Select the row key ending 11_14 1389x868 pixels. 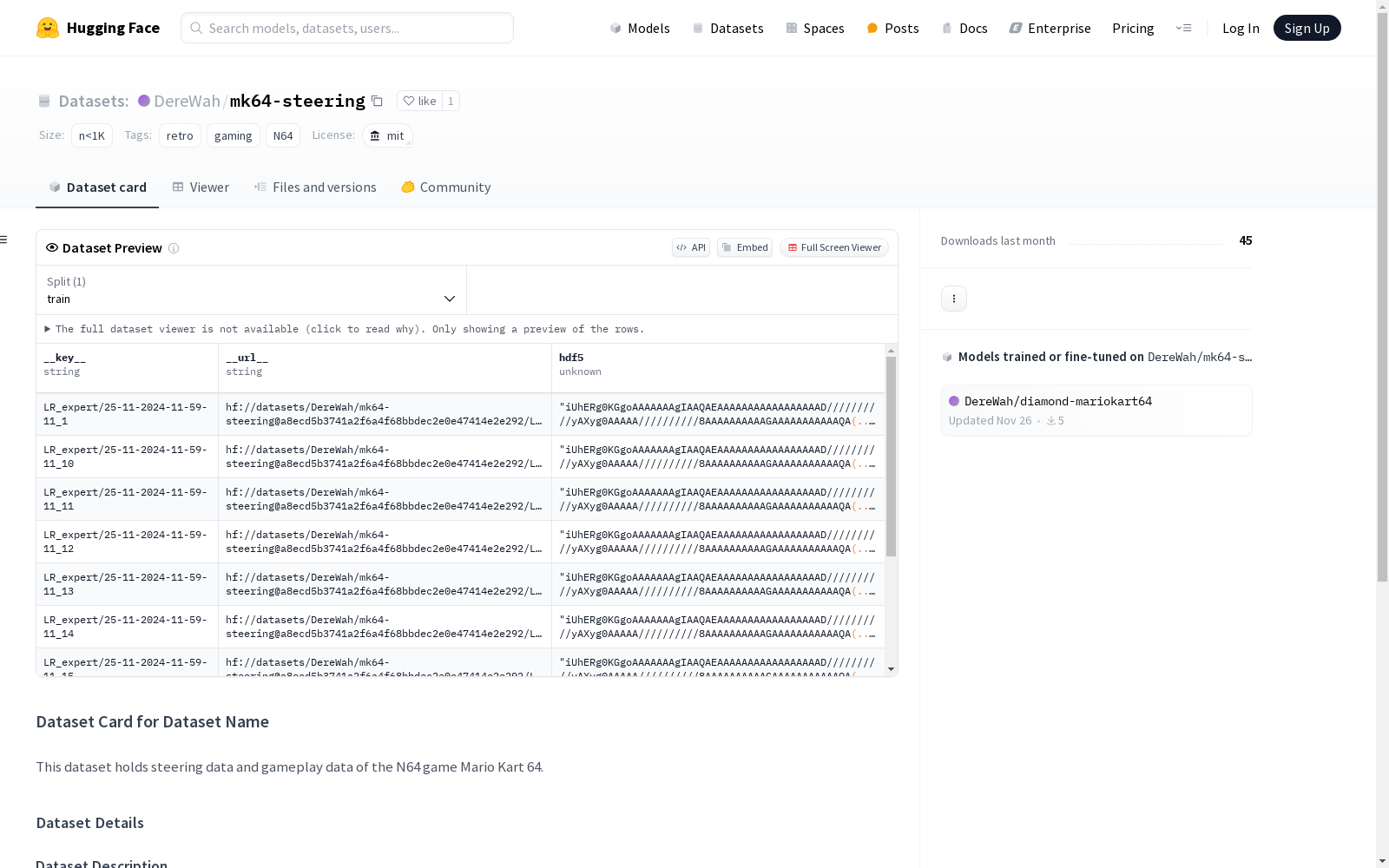[x=127, y=627]
